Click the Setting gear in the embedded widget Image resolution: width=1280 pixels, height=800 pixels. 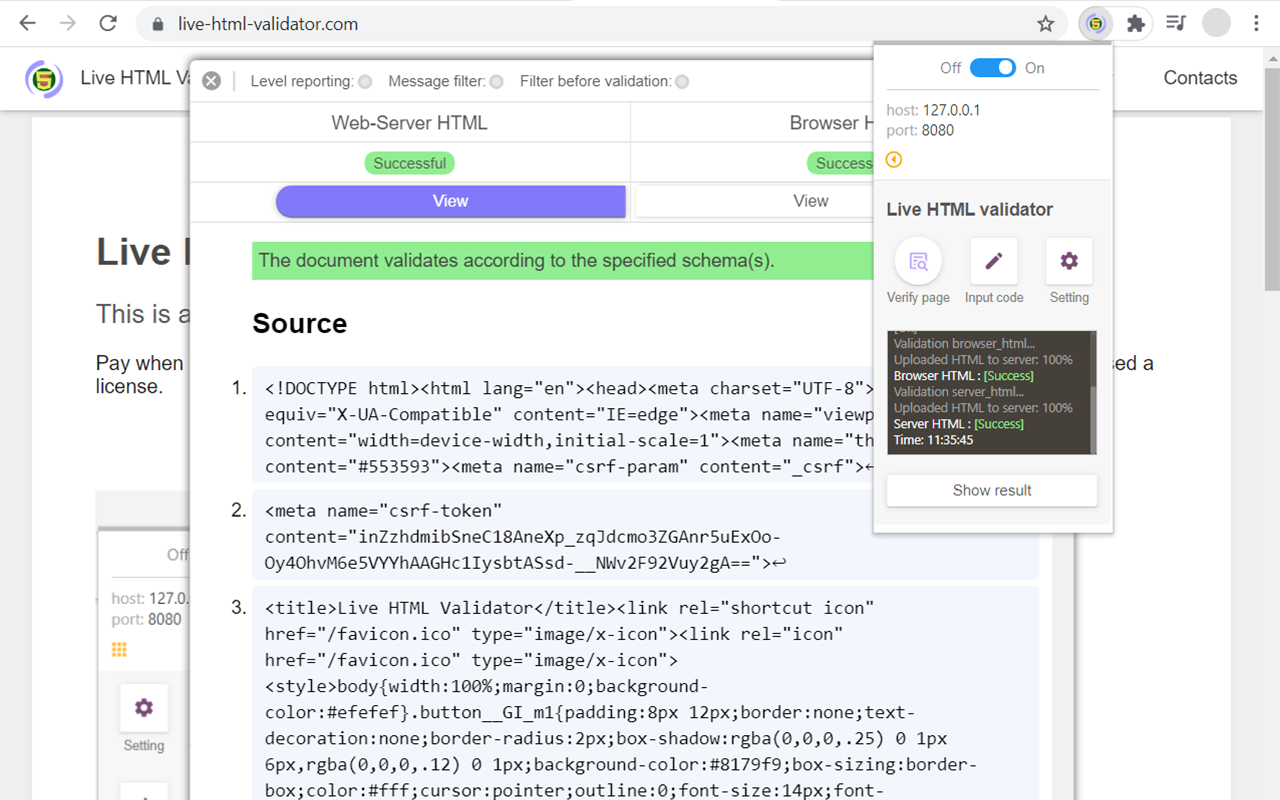[143, 708]
